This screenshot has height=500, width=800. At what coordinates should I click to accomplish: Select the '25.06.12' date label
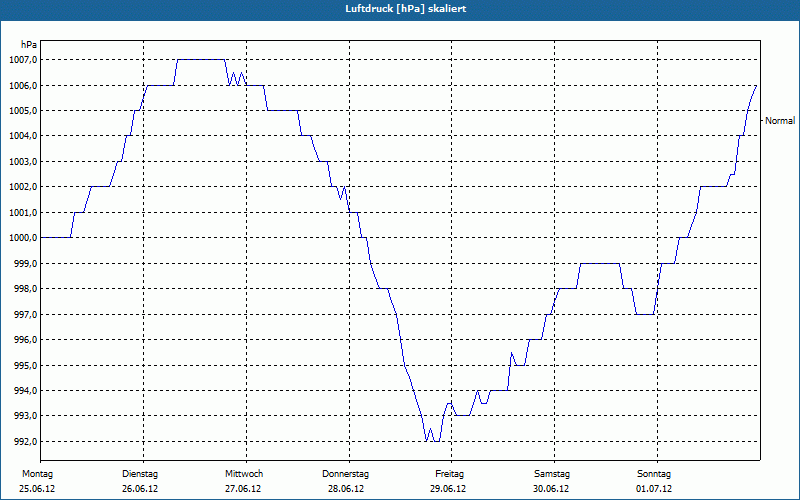tap(37, 489)
